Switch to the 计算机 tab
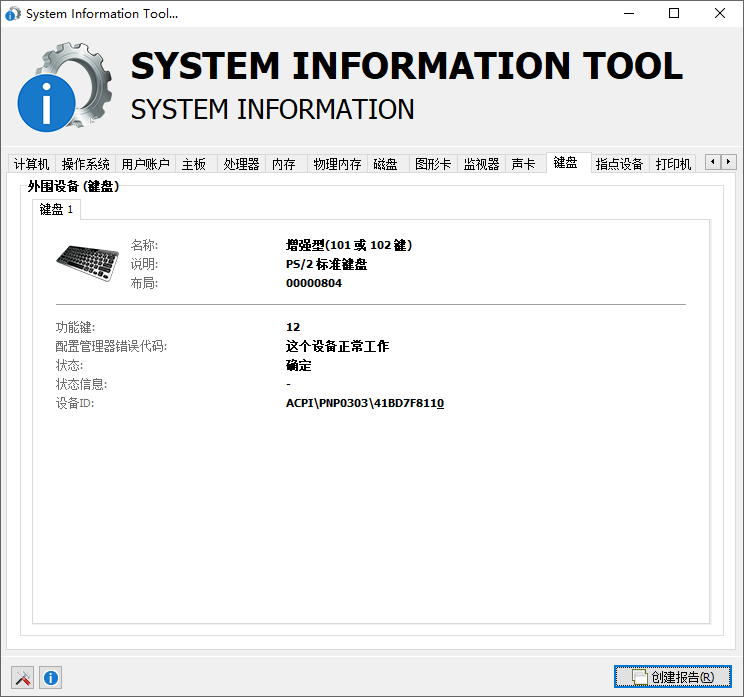The image size is (744, 697). [32, 164]
